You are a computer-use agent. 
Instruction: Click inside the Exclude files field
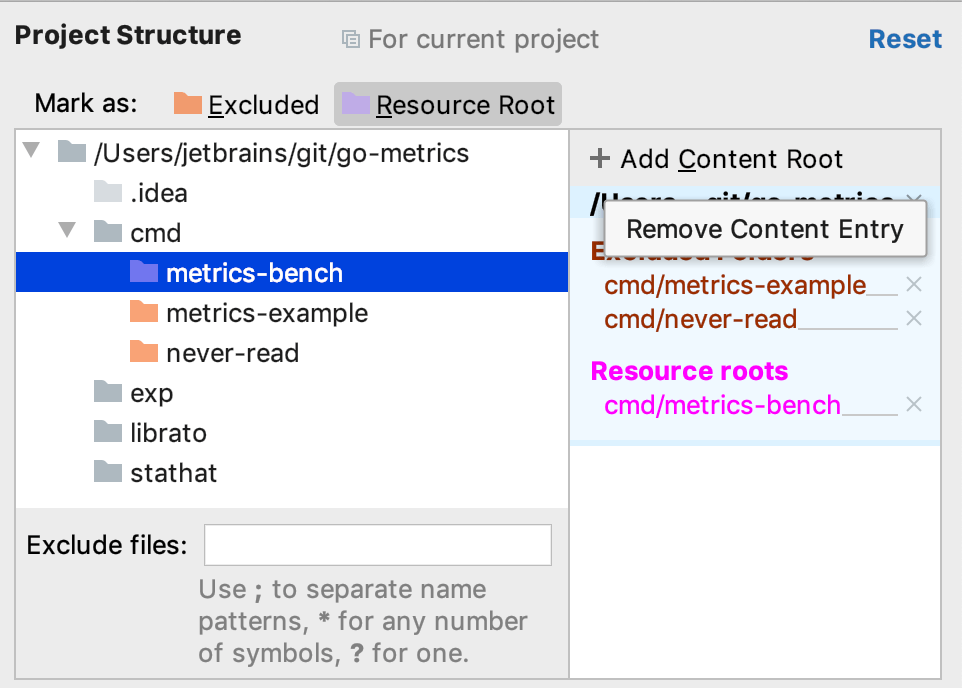(378, 544)
